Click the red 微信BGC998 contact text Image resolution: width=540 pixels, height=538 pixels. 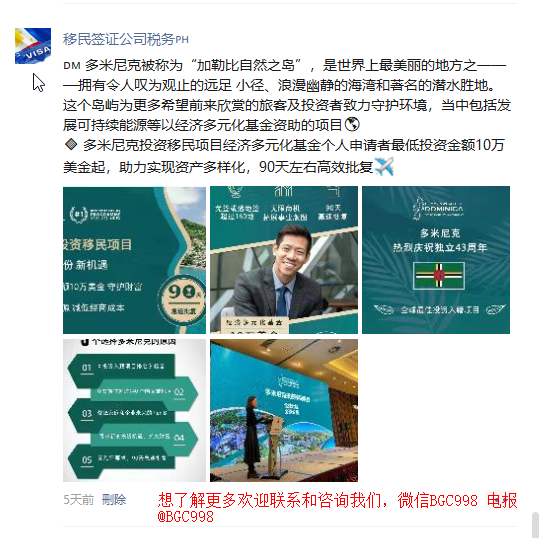point(437,500)
